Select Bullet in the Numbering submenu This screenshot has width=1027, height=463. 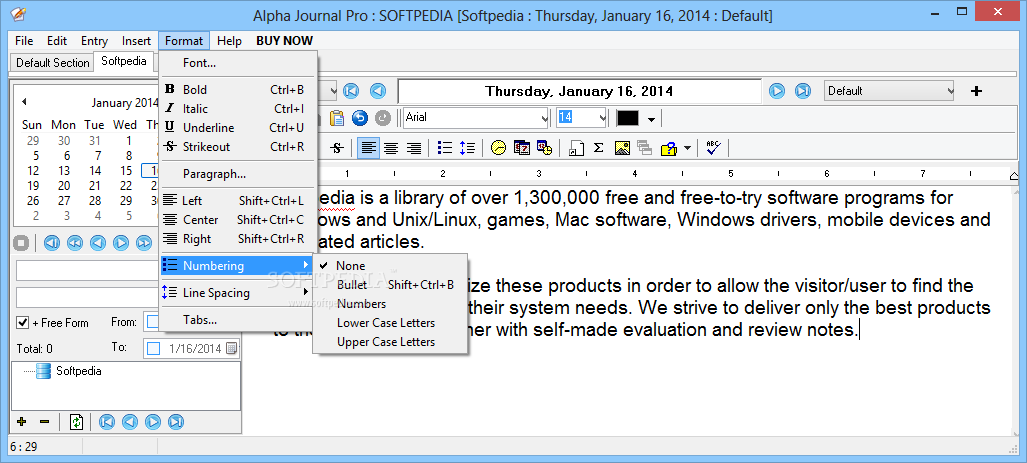[x=390, y=285]
